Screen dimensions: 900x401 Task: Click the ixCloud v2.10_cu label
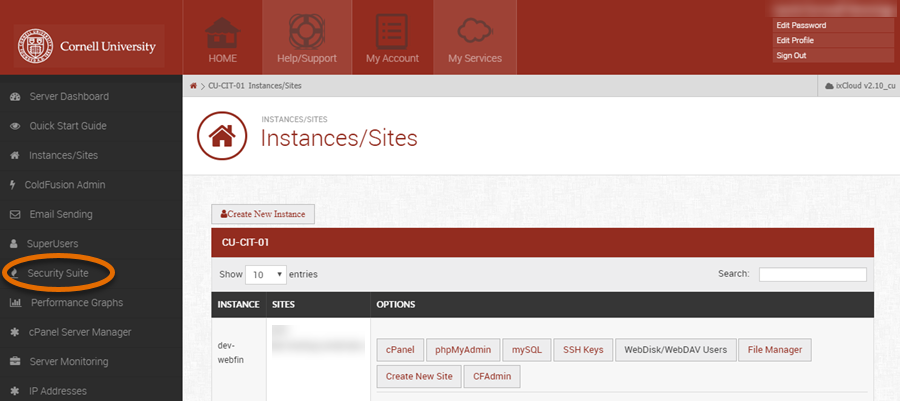pos(866,86)
